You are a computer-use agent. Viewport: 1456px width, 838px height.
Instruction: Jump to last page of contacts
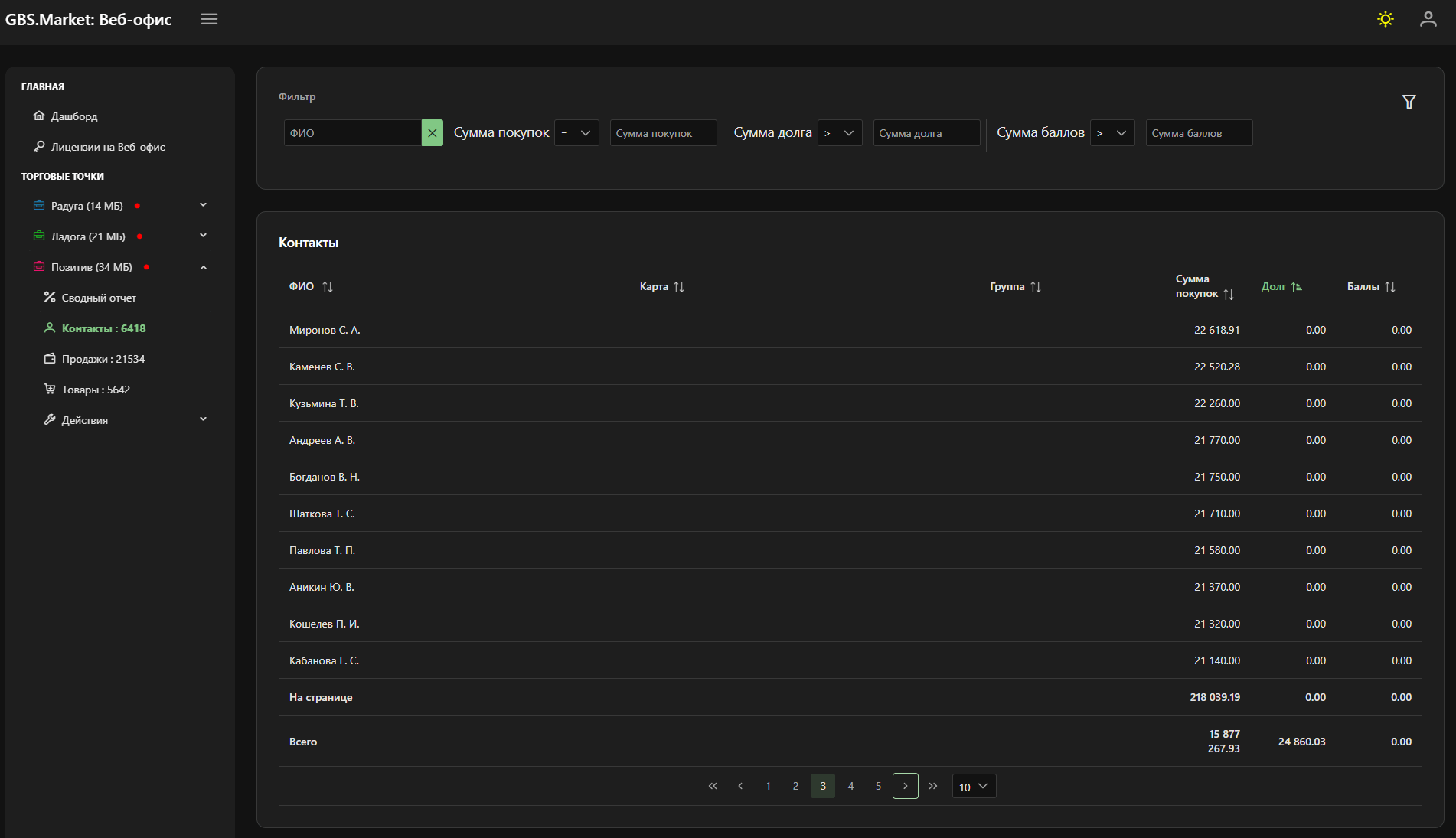933,787
